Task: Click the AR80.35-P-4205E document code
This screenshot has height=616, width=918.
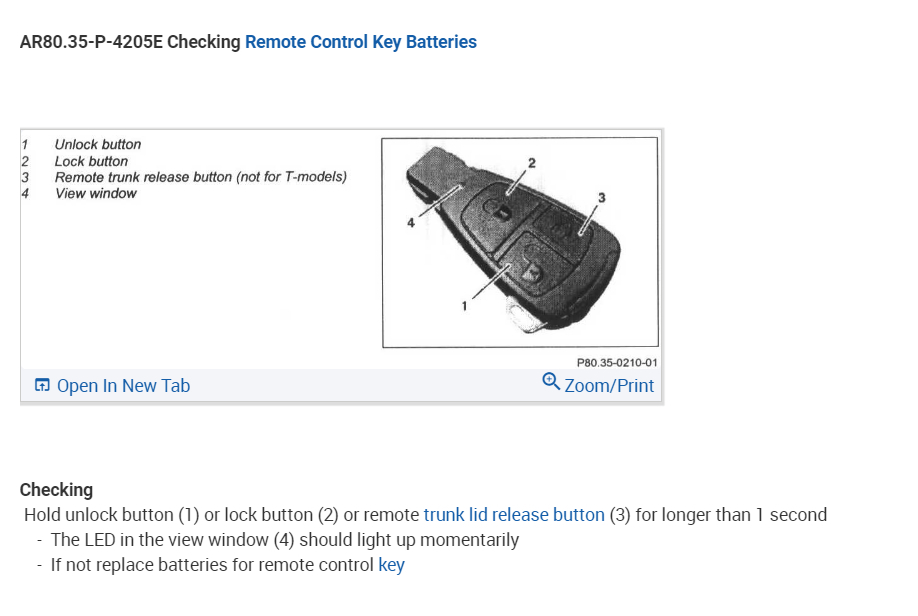Action: point(90,42)
